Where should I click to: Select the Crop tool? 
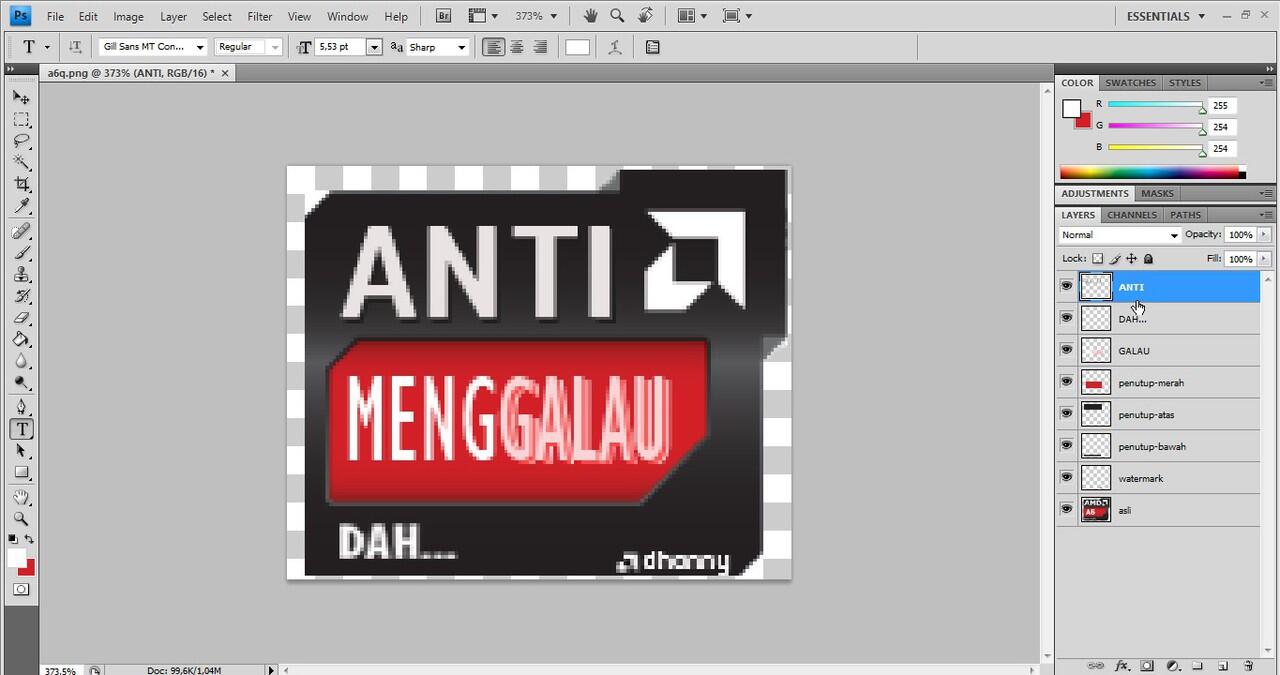pyautogui.click(x=21, y=184)
